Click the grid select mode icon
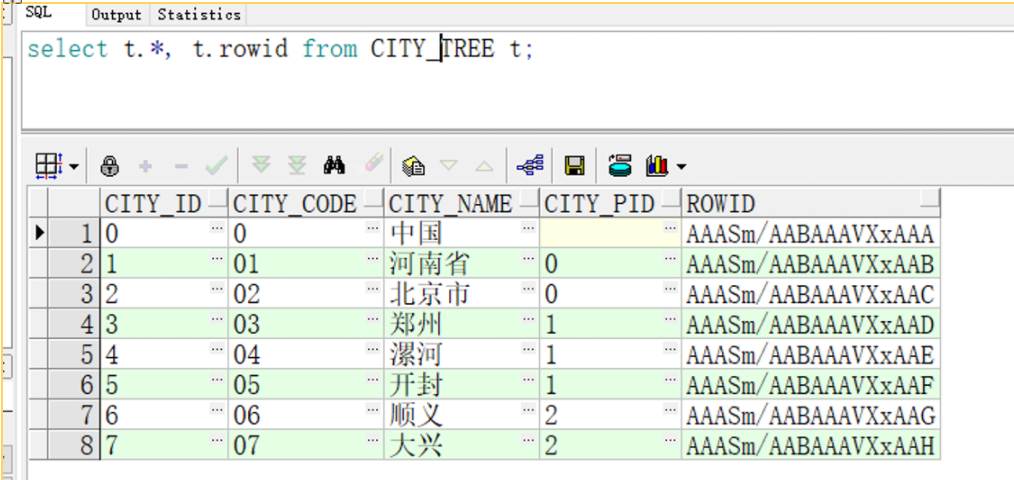1014x480 pixels. (49, 166)
